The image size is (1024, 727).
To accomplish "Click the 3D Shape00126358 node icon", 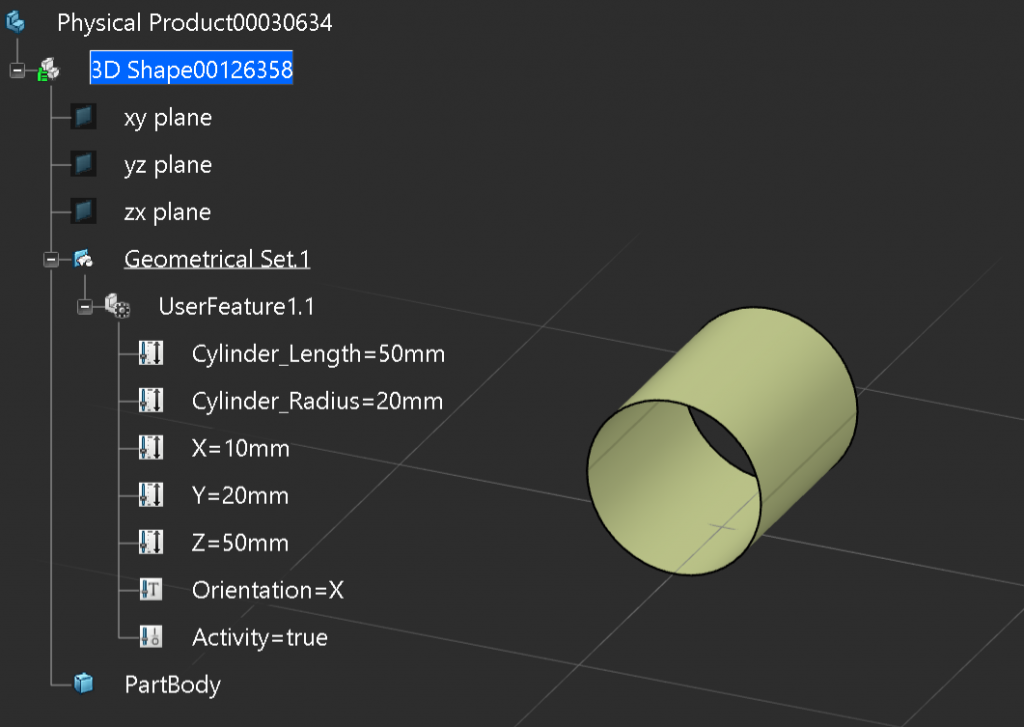I will pyautogui.click(x=49, y=69).
